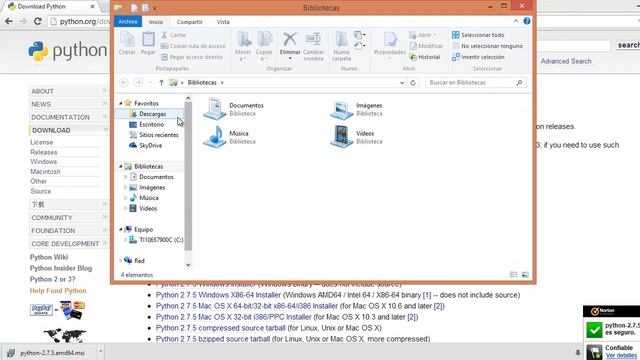Minimize the ribbon with the chevron
Viewport: 640px width, 360px height.
516,21
